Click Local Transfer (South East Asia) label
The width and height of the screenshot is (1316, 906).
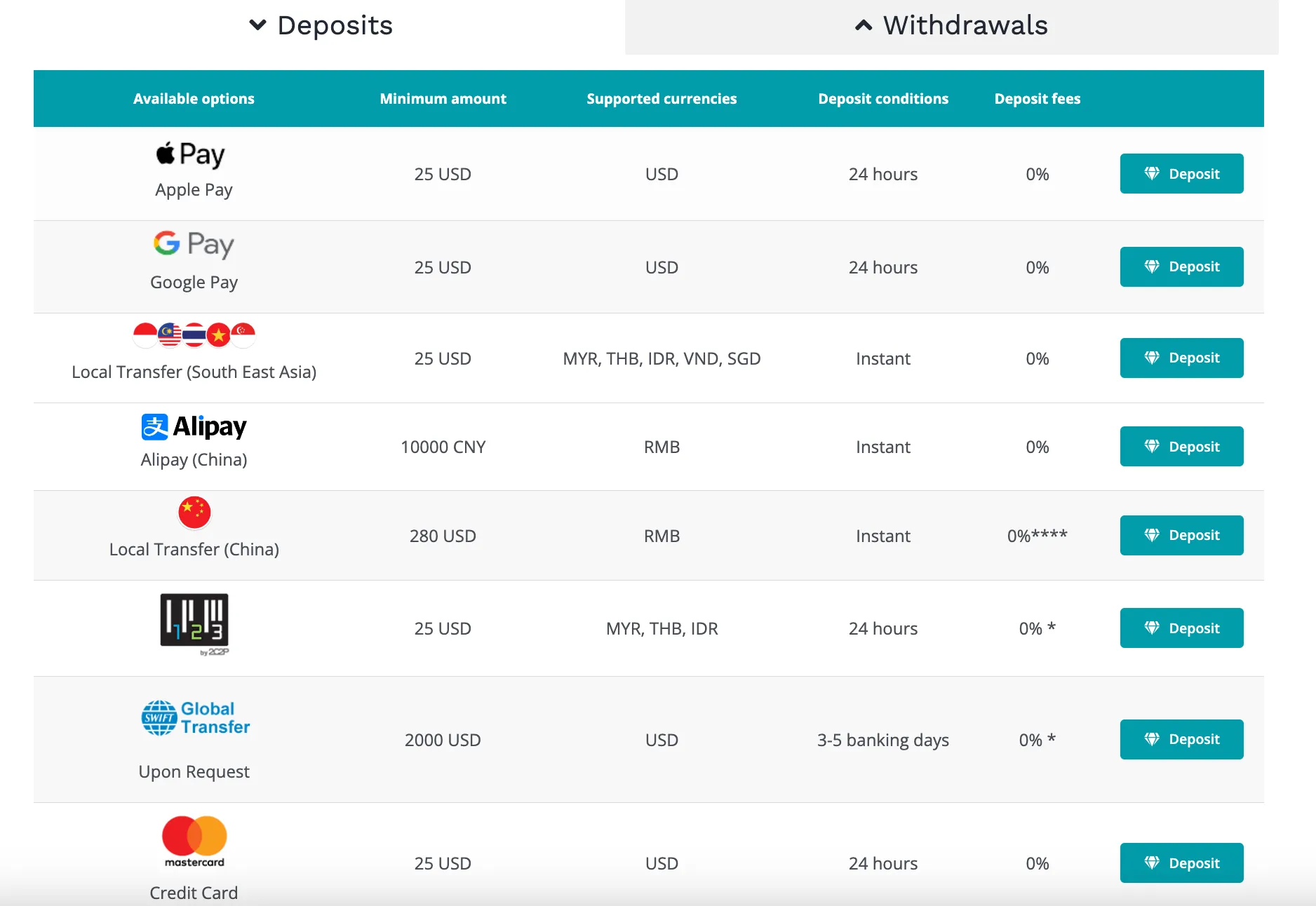(x=194, y=372)
